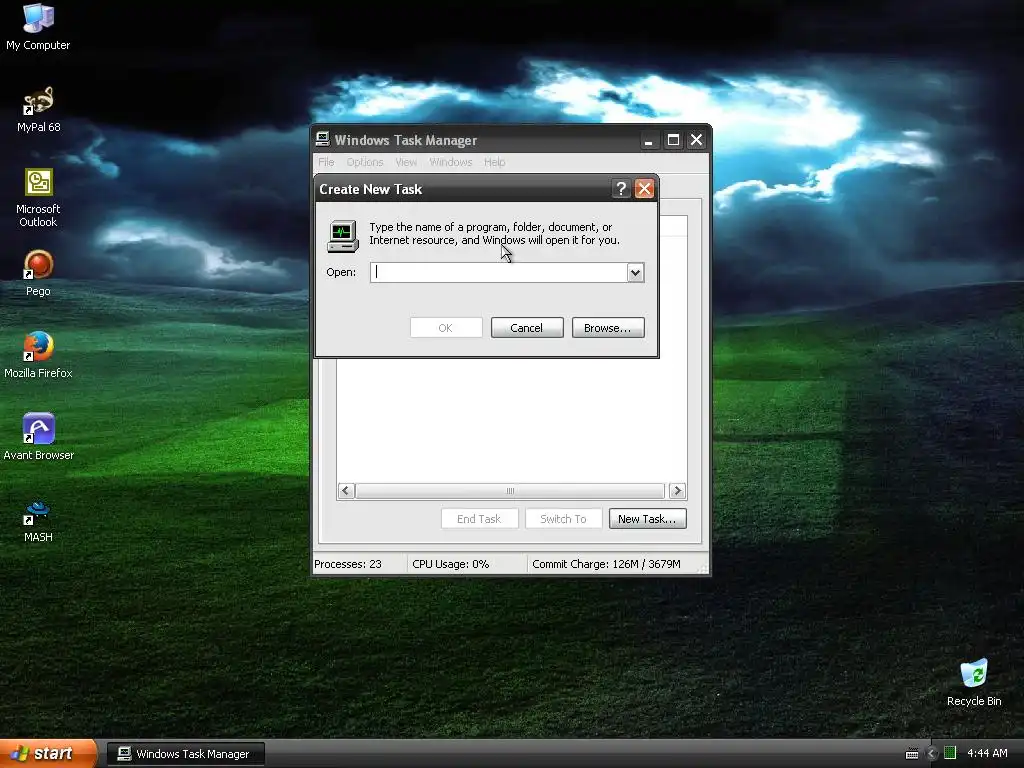This screenshot has width=1024, height=768.
Task: Click the right arrow of horizontal scrollbar
Action: (677, 490)
